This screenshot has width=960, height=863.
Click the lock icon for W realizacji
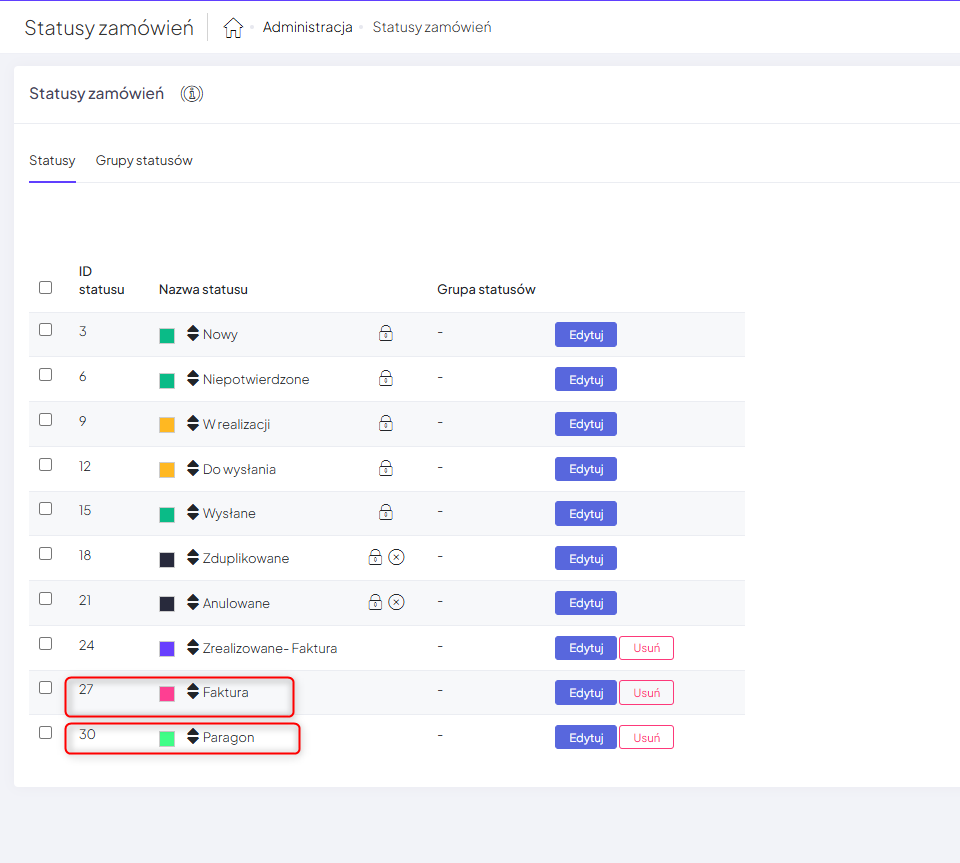(x=386, y=424)
